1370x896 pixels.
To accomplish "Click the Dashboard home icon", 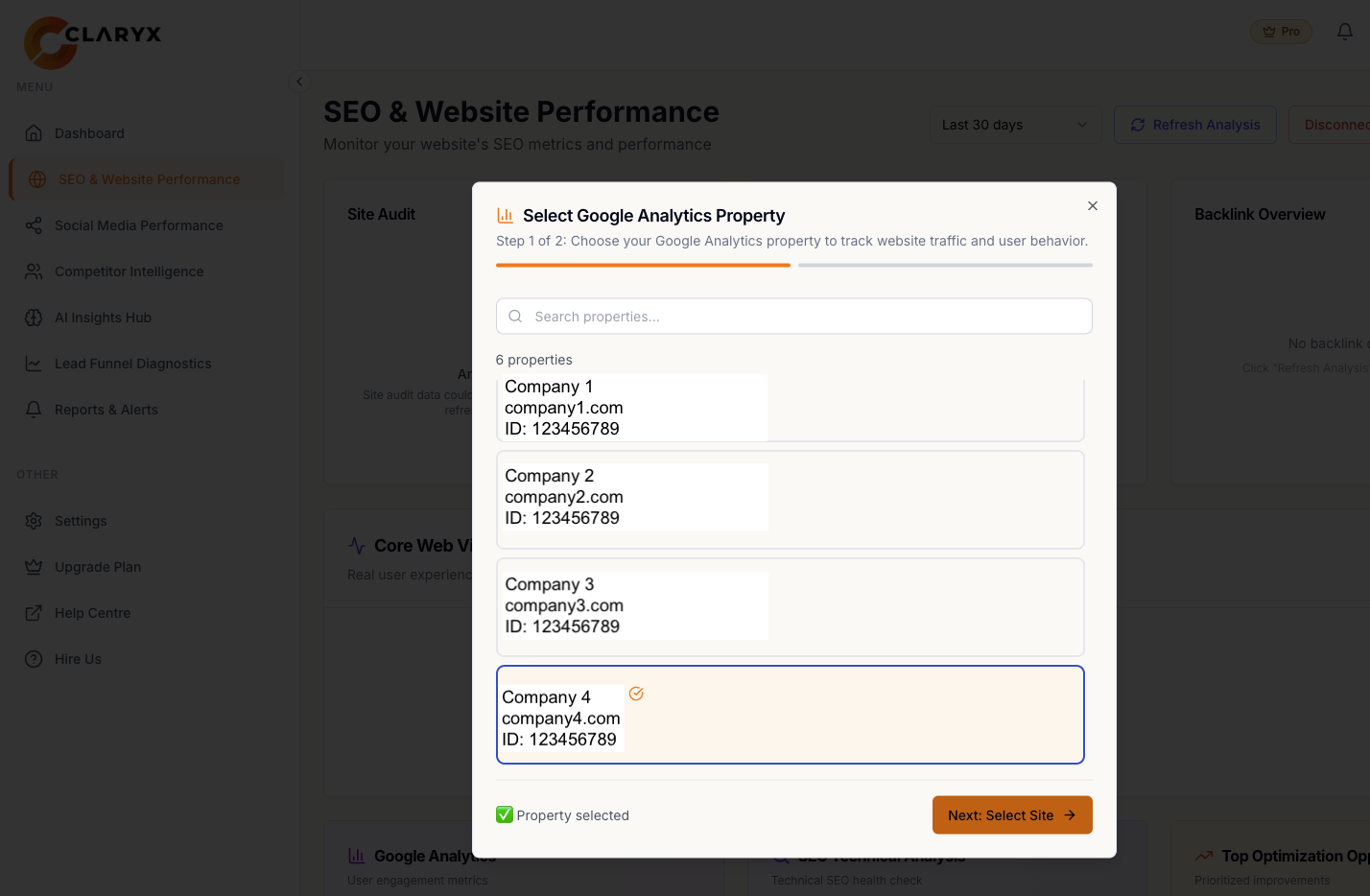I will coord(34,133).
